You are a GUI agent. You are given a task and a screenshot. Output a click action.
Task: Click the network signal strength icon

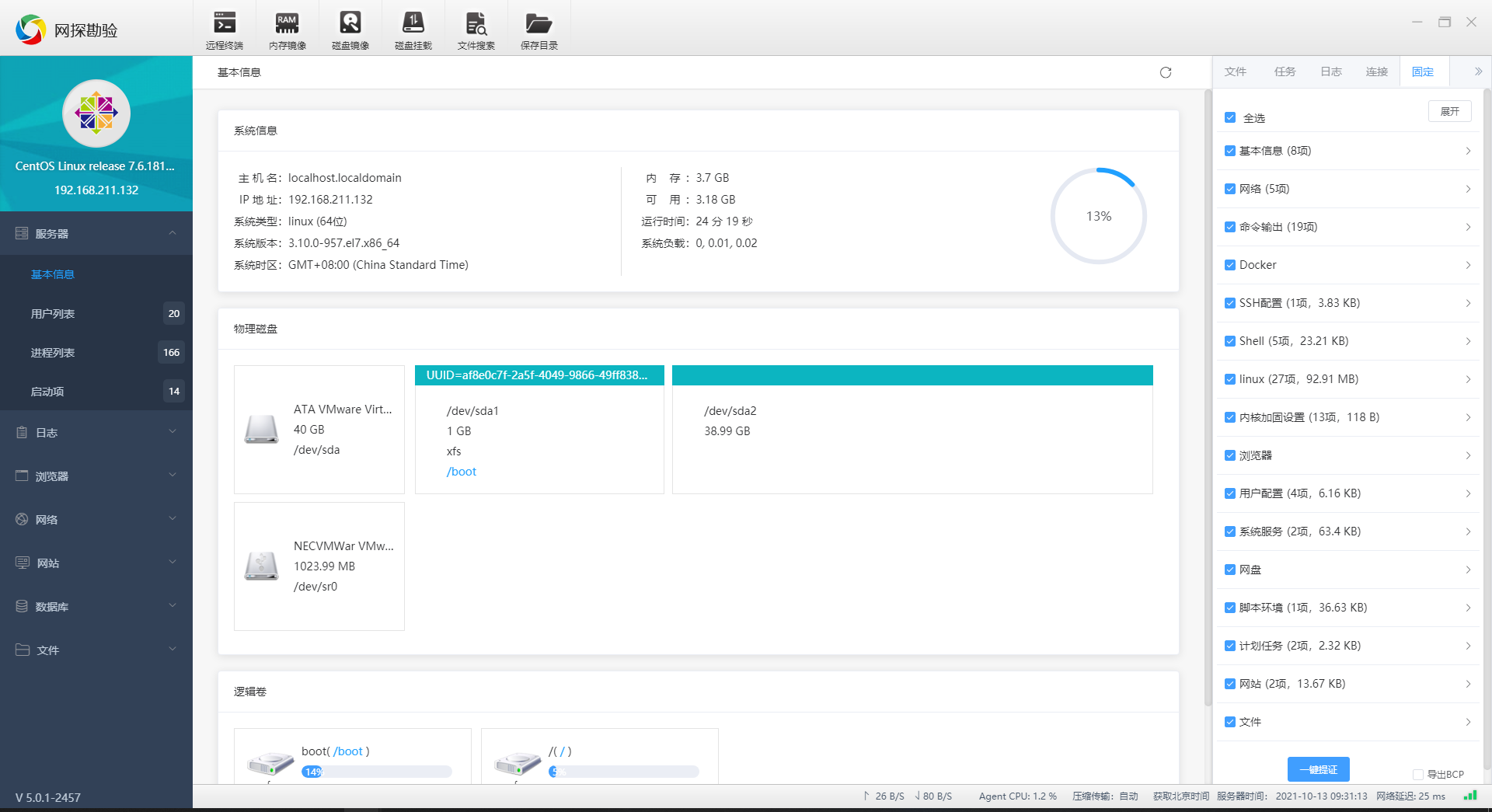coord(1470,796)
